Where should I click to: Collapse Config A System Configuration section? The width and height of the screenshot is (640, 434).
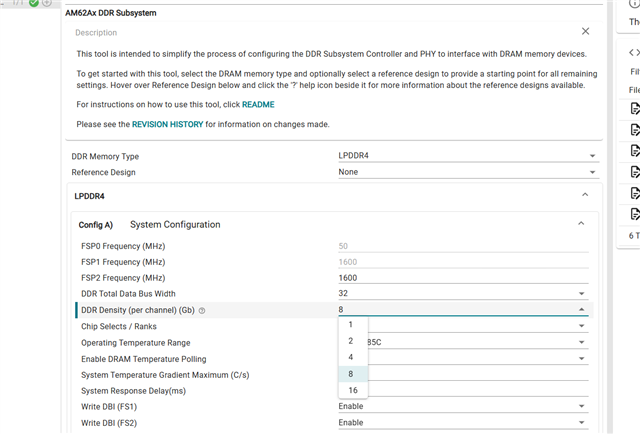click(x=581, y=223)
